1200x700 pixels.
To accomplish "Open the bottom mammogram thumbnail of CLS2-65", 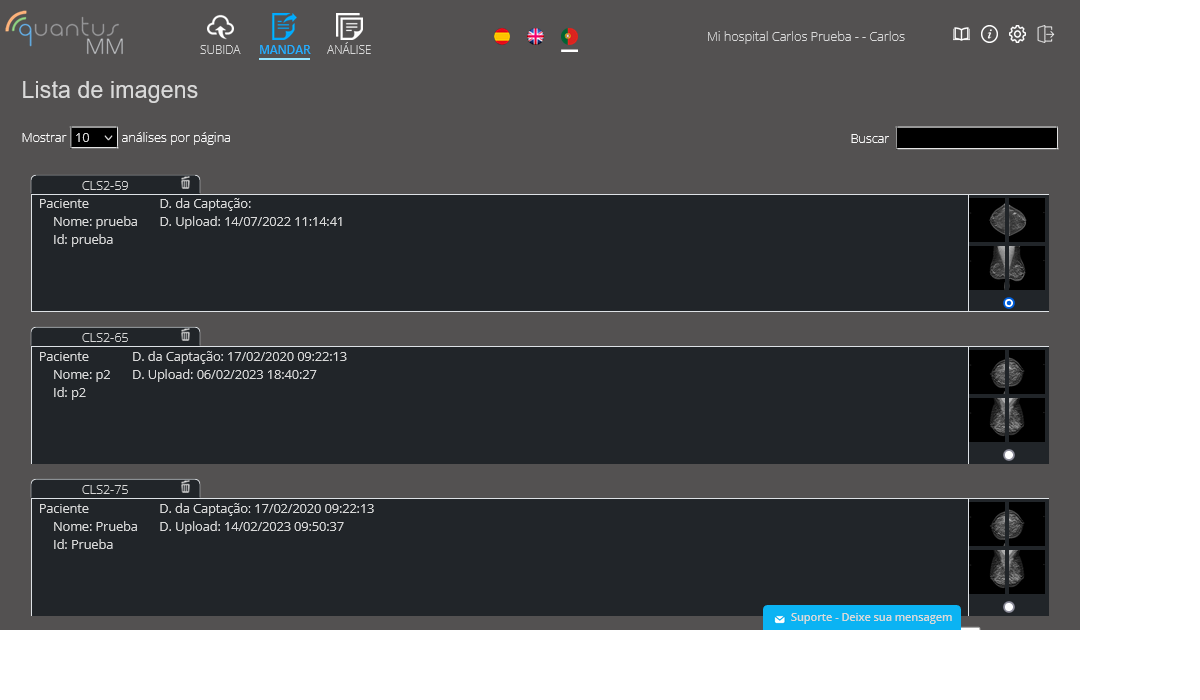I will click(1007, 420).
